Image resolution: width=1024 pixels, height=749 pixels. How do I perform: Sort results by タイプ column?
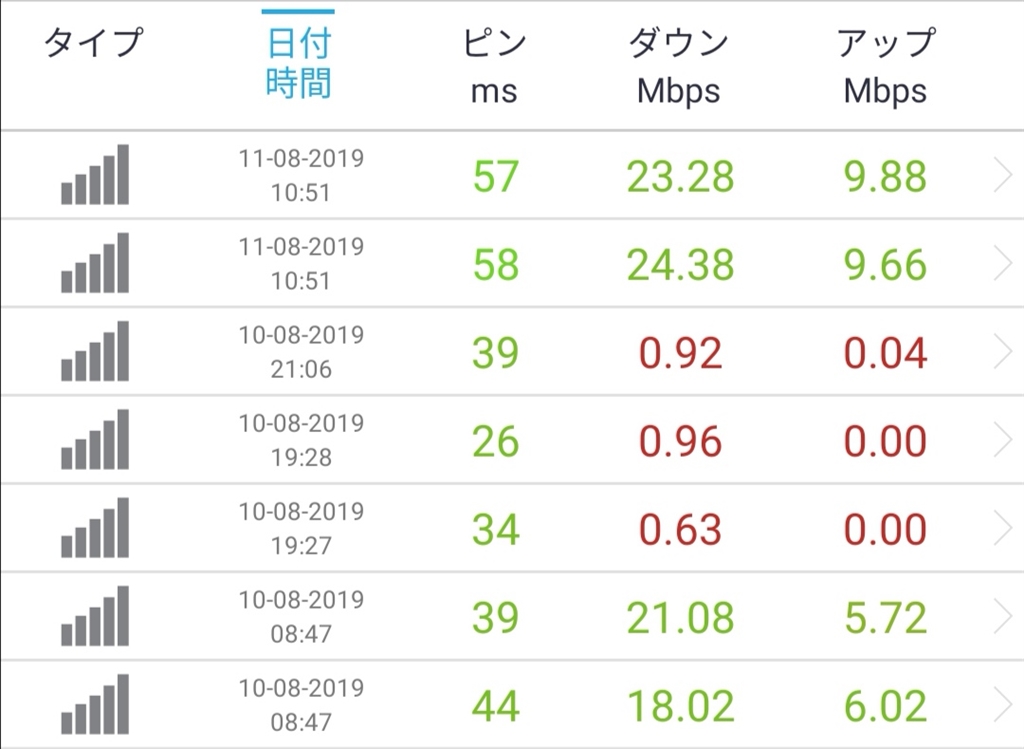[94, 44]
